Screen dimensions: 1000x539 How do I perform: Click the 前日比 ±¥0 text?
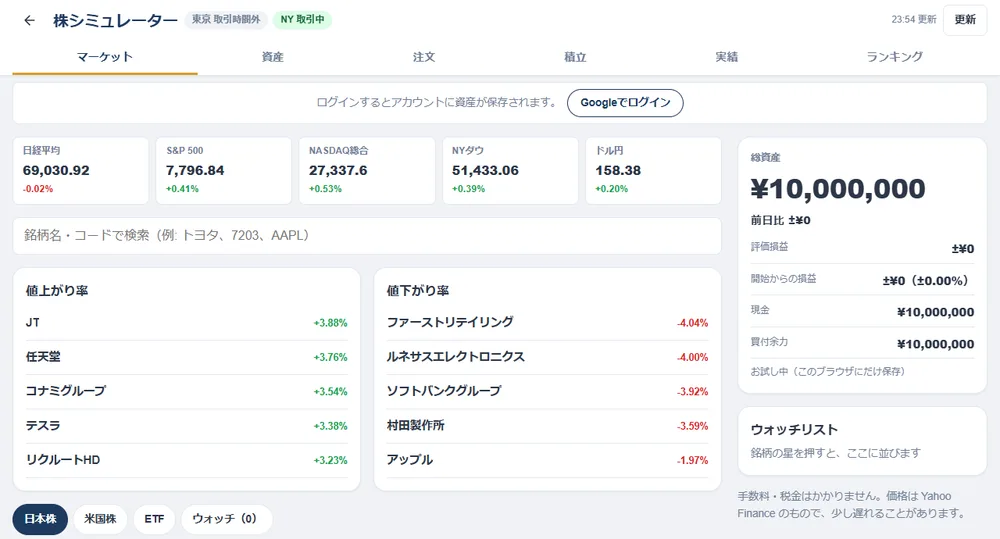tap(781, 221)
